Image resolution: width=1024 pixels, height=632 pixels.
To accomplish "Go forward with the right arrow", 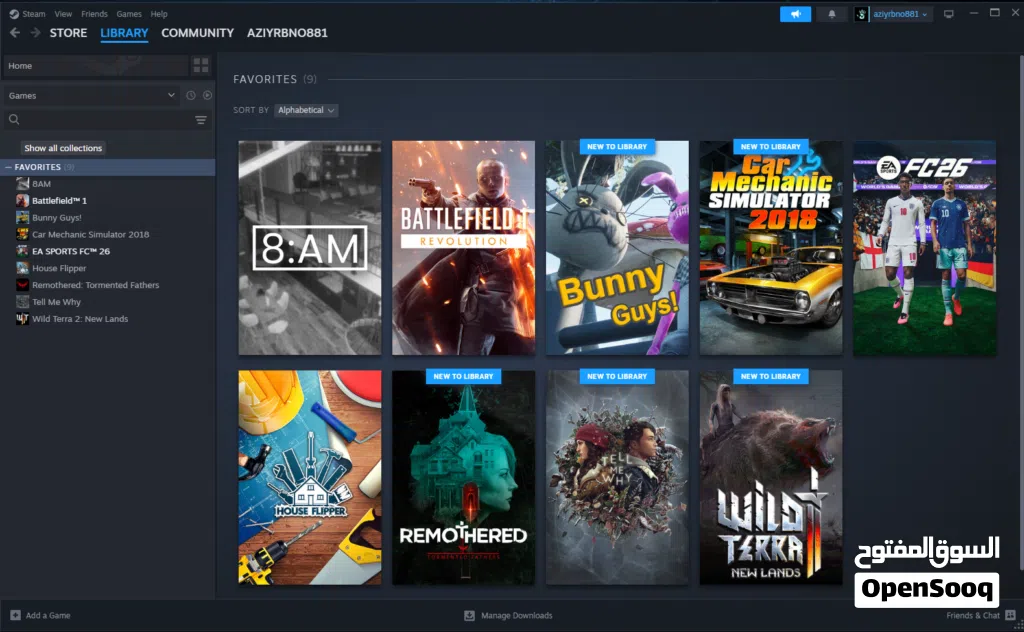I will [35, 33].
